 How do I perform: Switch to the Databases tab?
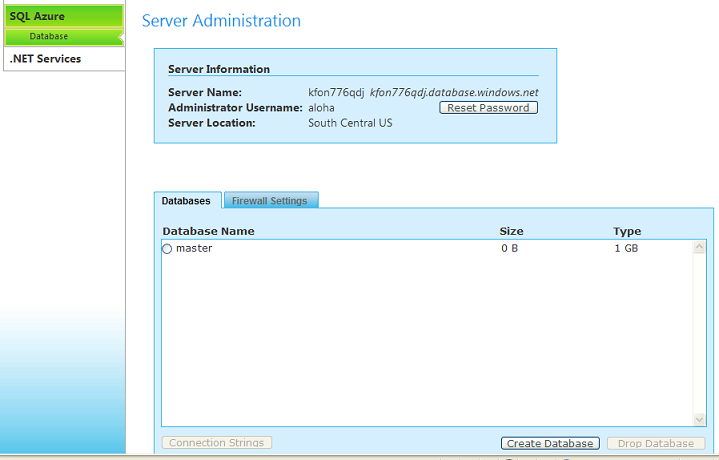coord(186,201)
